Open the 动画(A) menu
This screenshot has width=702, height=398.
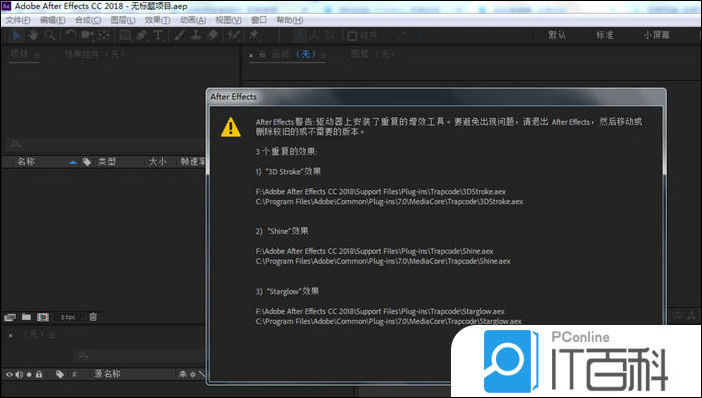(193, 20)
